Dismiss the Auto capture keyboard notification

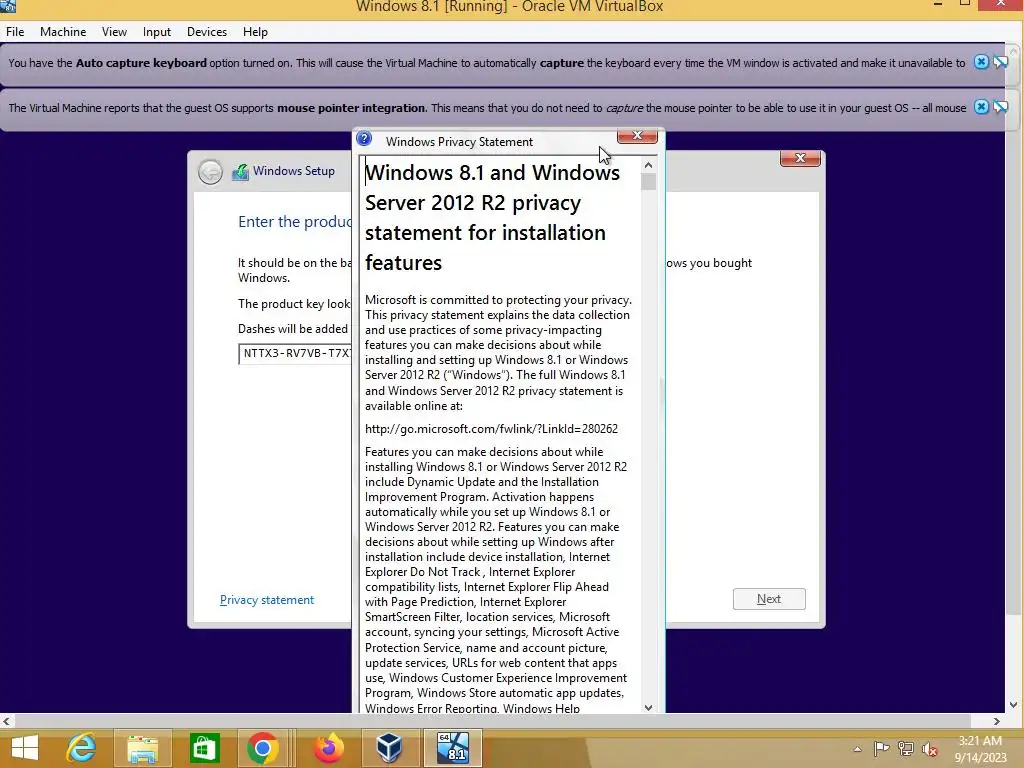(981, 62)
